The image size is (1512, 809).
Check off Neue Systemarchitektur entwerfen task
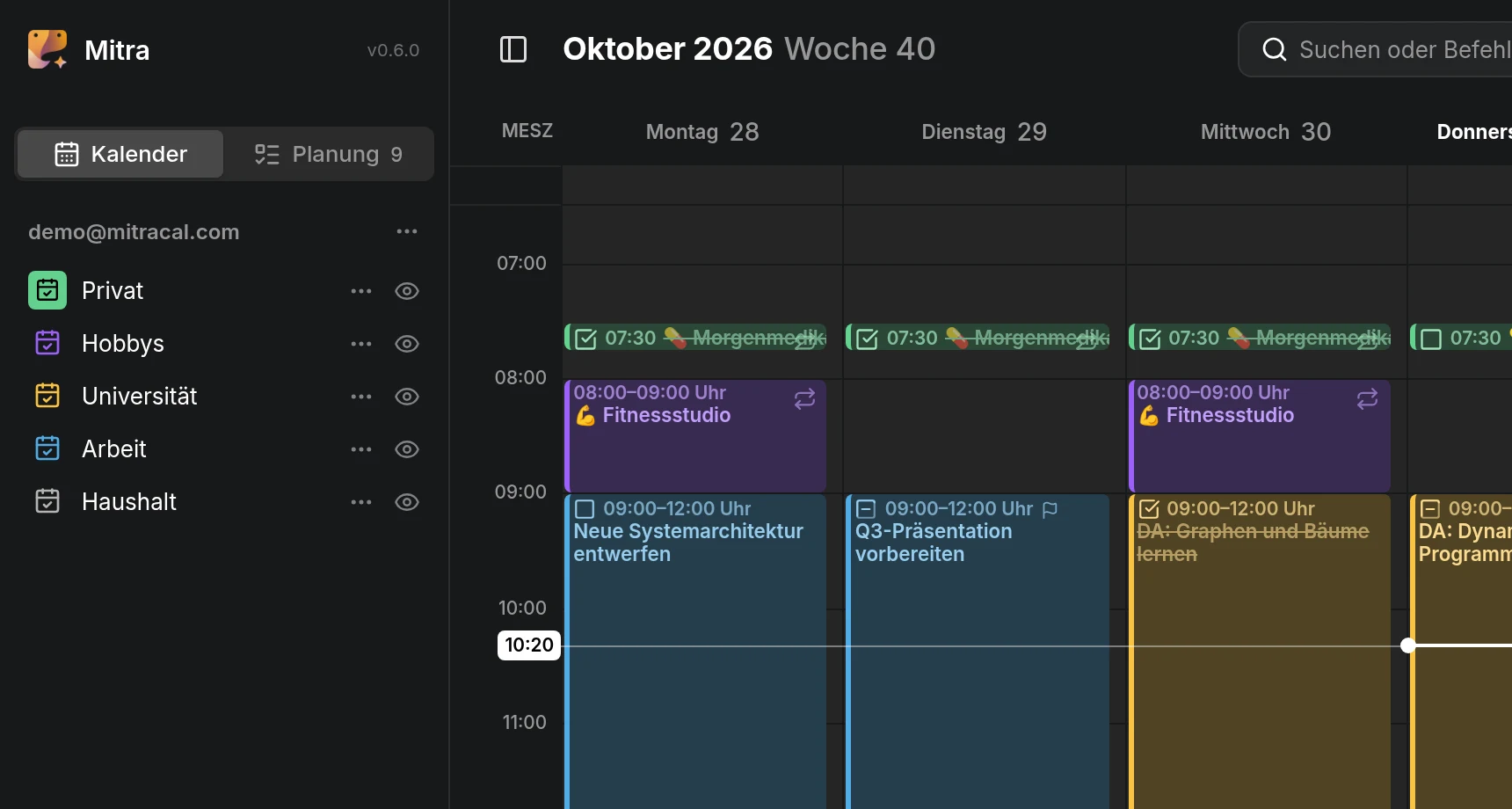pyautogui.click(x=585, y=509)
